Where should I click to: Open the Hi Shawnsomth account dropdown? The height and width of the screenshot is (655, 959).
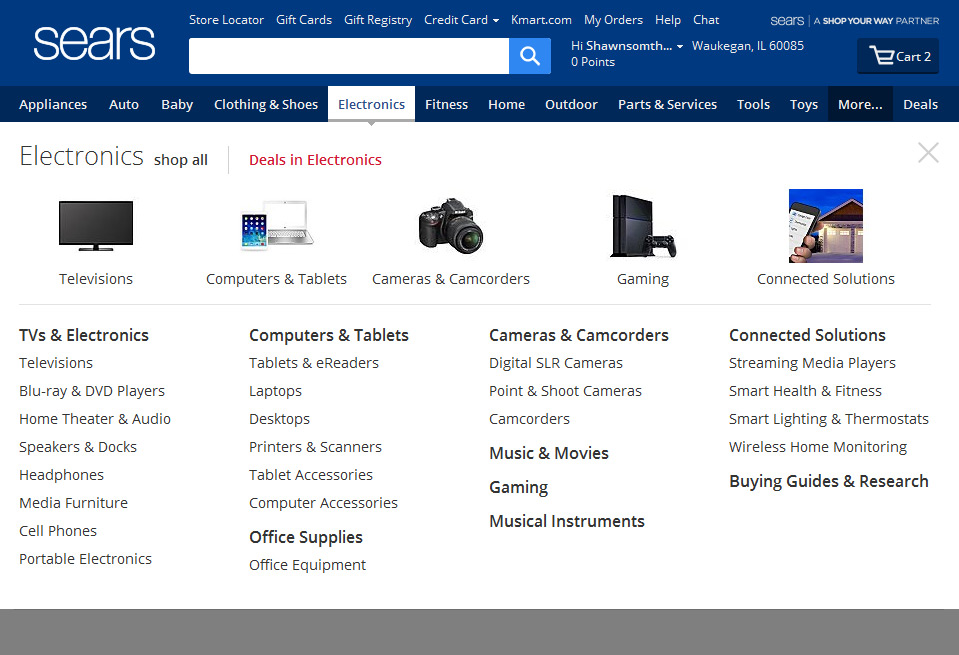(x=627, y=46)
